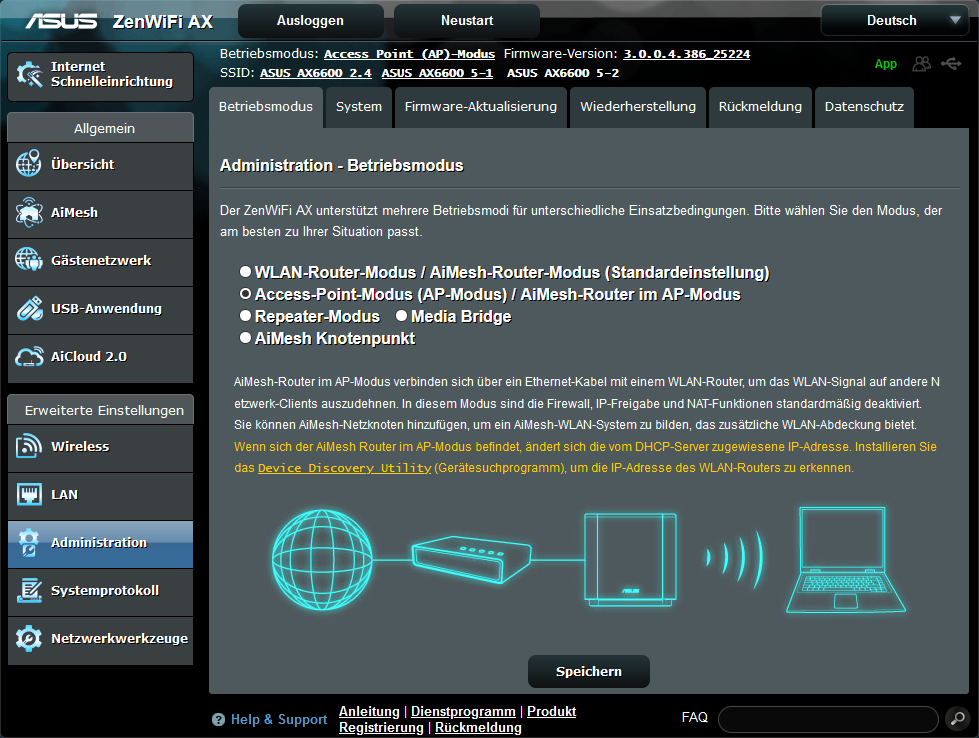Viewport: 979px width, 738px height.
Task: Click the AiMesh sidebar icon
Action: [29, 212]
